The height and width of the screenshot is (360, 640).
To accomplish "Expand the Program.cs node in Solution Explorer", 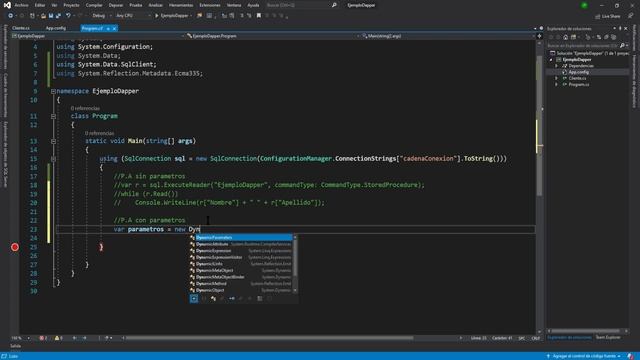I will point(556,84).
